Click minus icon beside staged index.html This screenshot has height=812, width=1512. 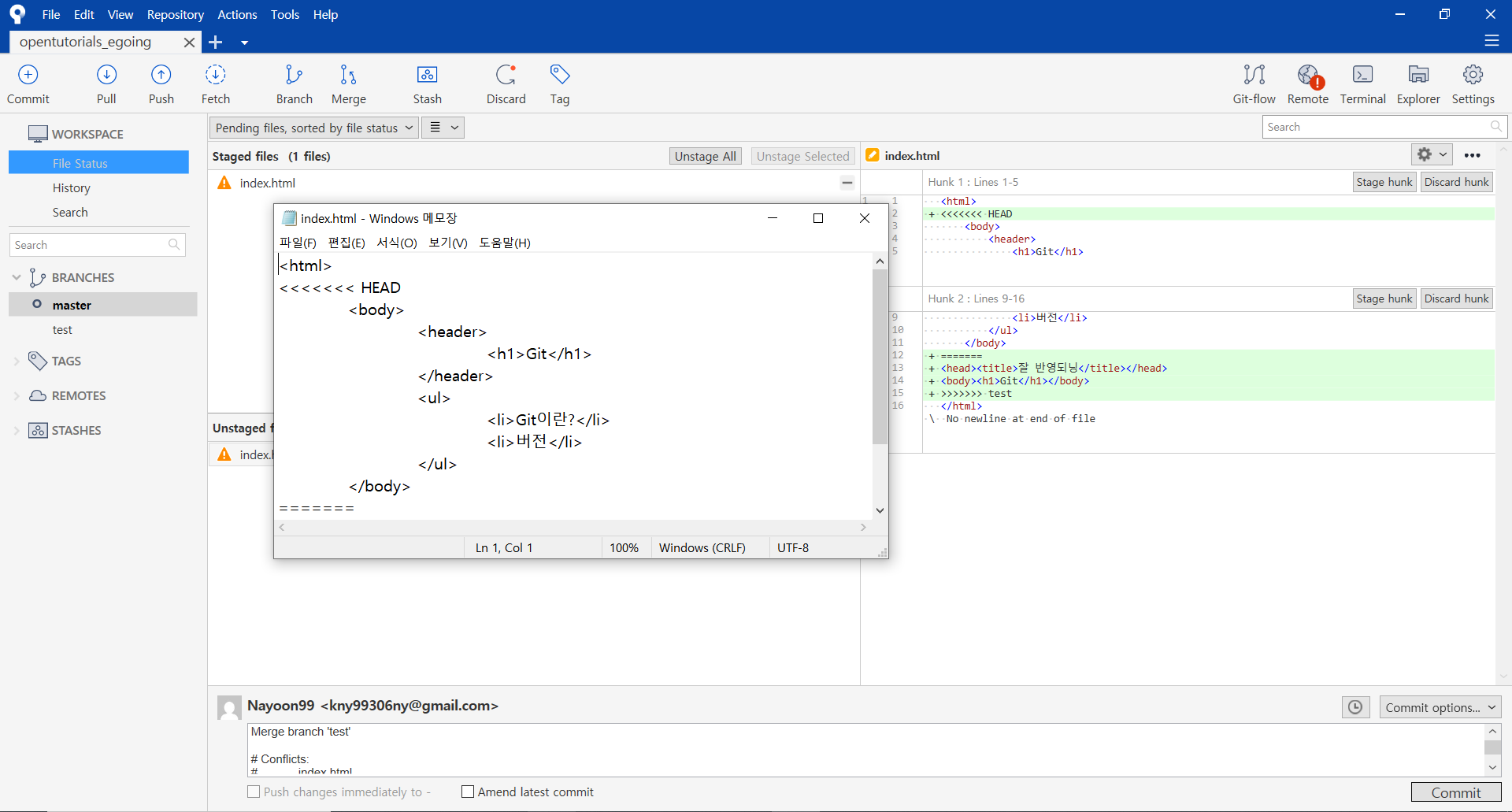847,183
